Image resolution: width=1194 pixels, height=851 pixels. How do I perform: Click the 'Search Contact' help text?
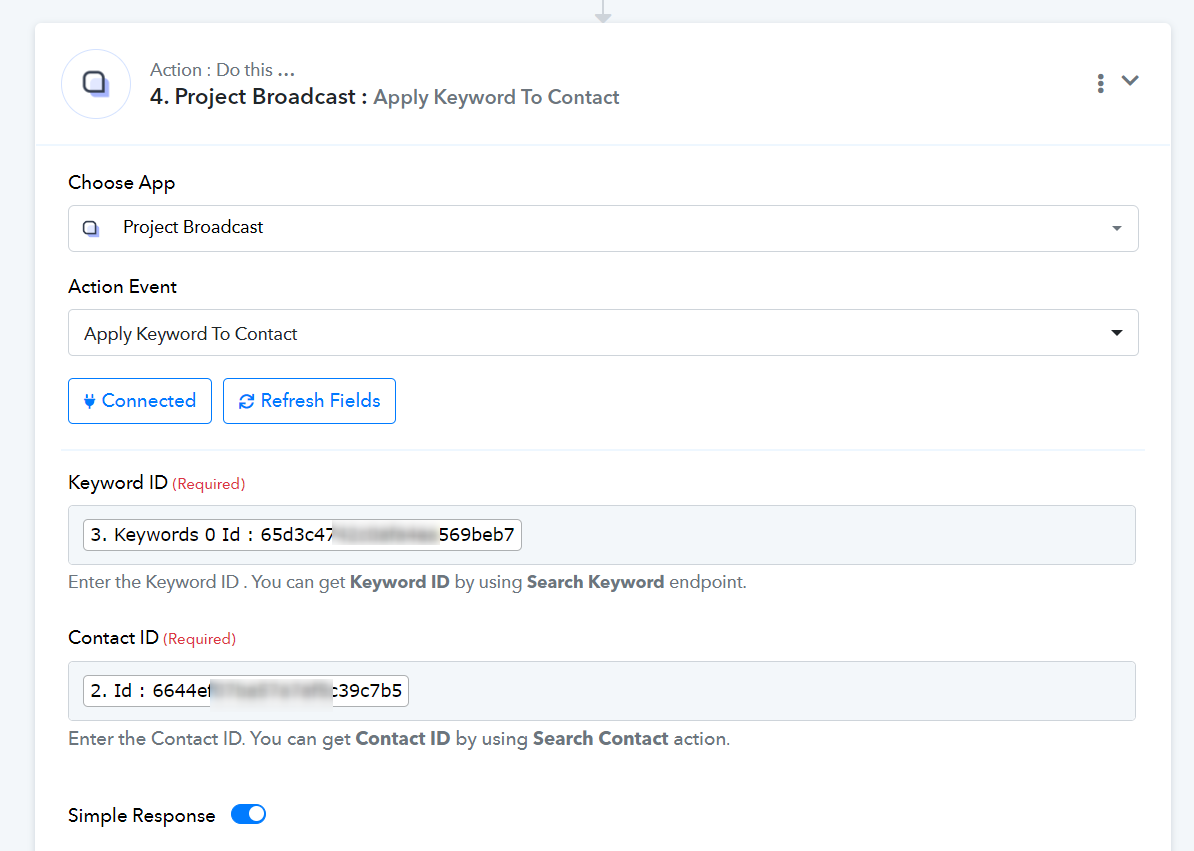(601, 739)
